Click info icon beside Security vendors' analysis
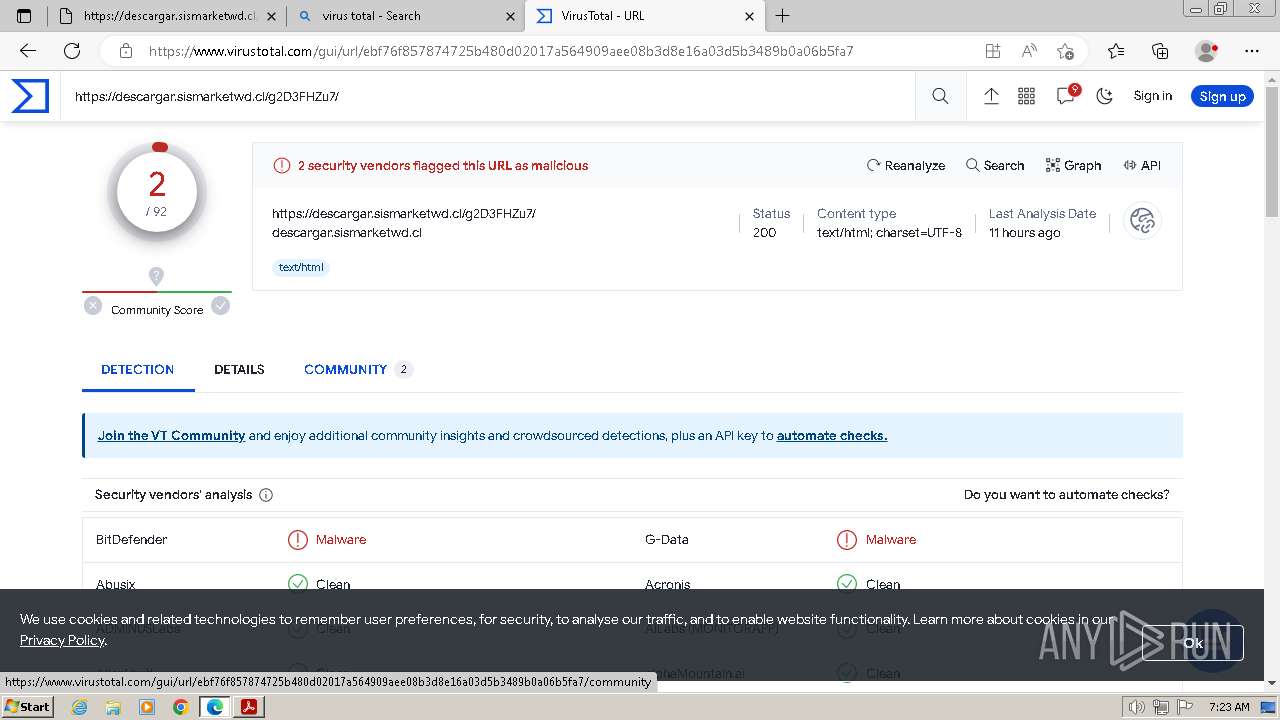Screen dimensions: 1280x720 (x=266, y=495)
